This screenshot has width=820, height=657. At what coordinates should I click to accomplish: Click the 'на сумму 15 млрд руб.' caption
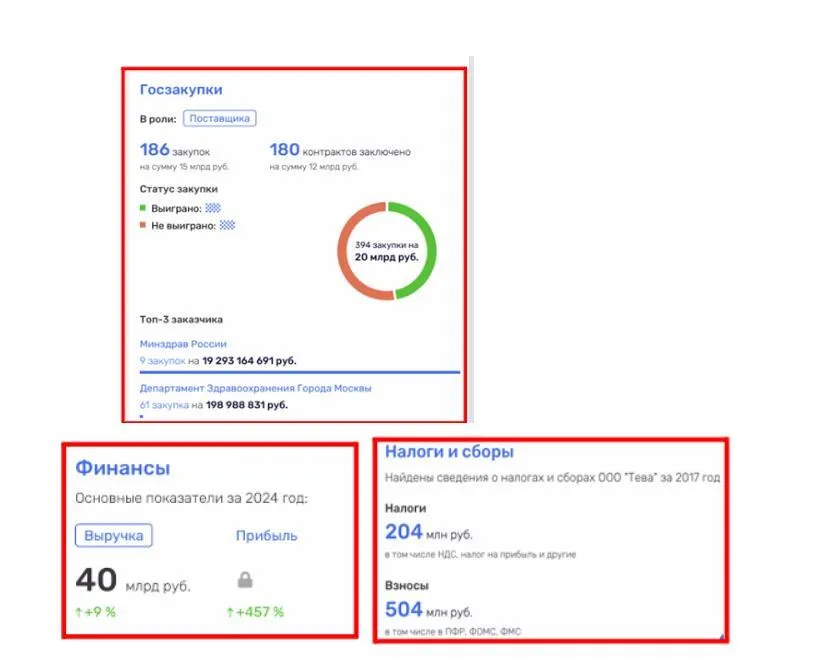pos(184,167)
